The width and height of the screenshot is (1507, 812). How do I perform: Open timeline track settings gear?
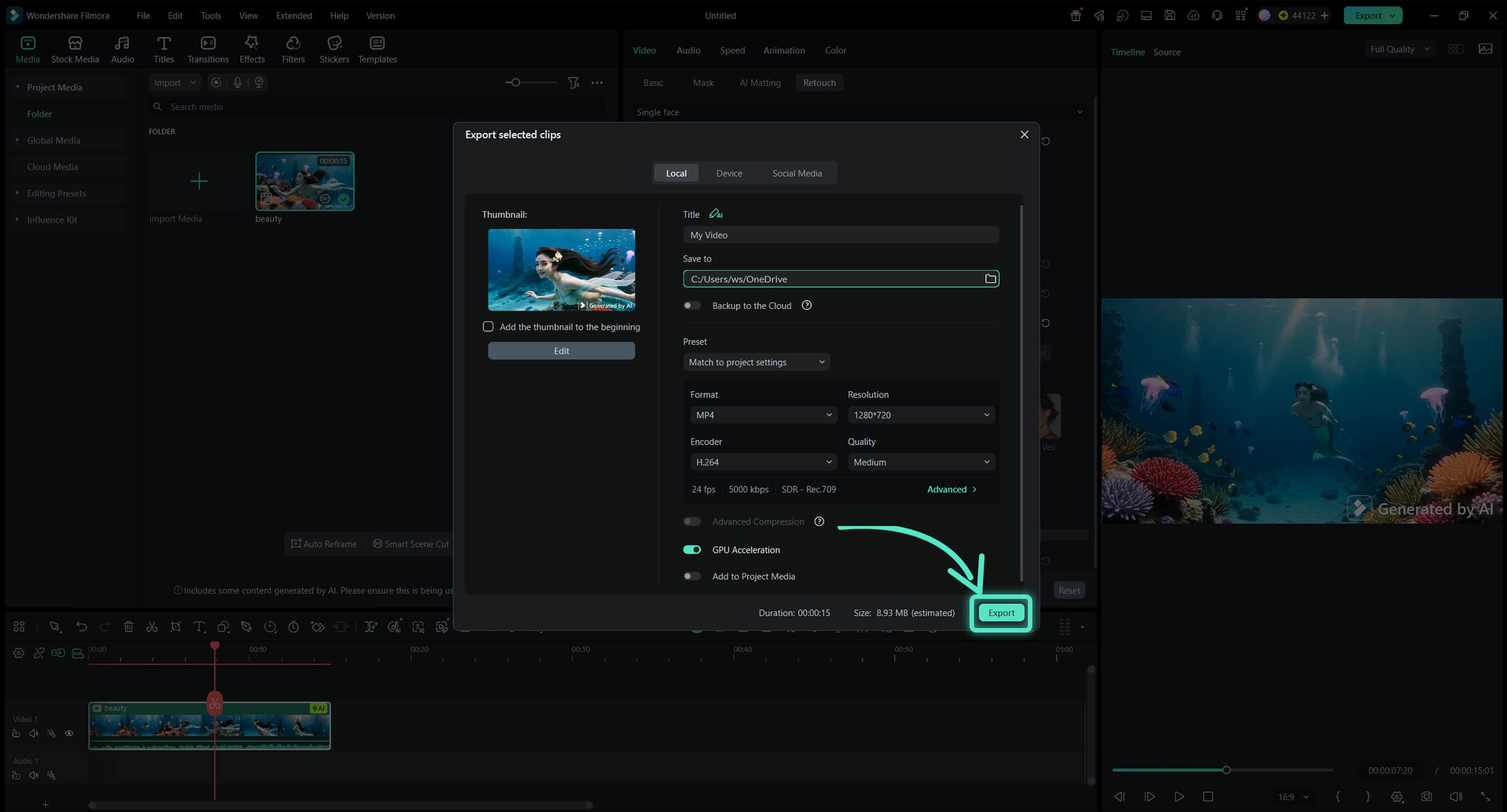(x=19, y=653)
